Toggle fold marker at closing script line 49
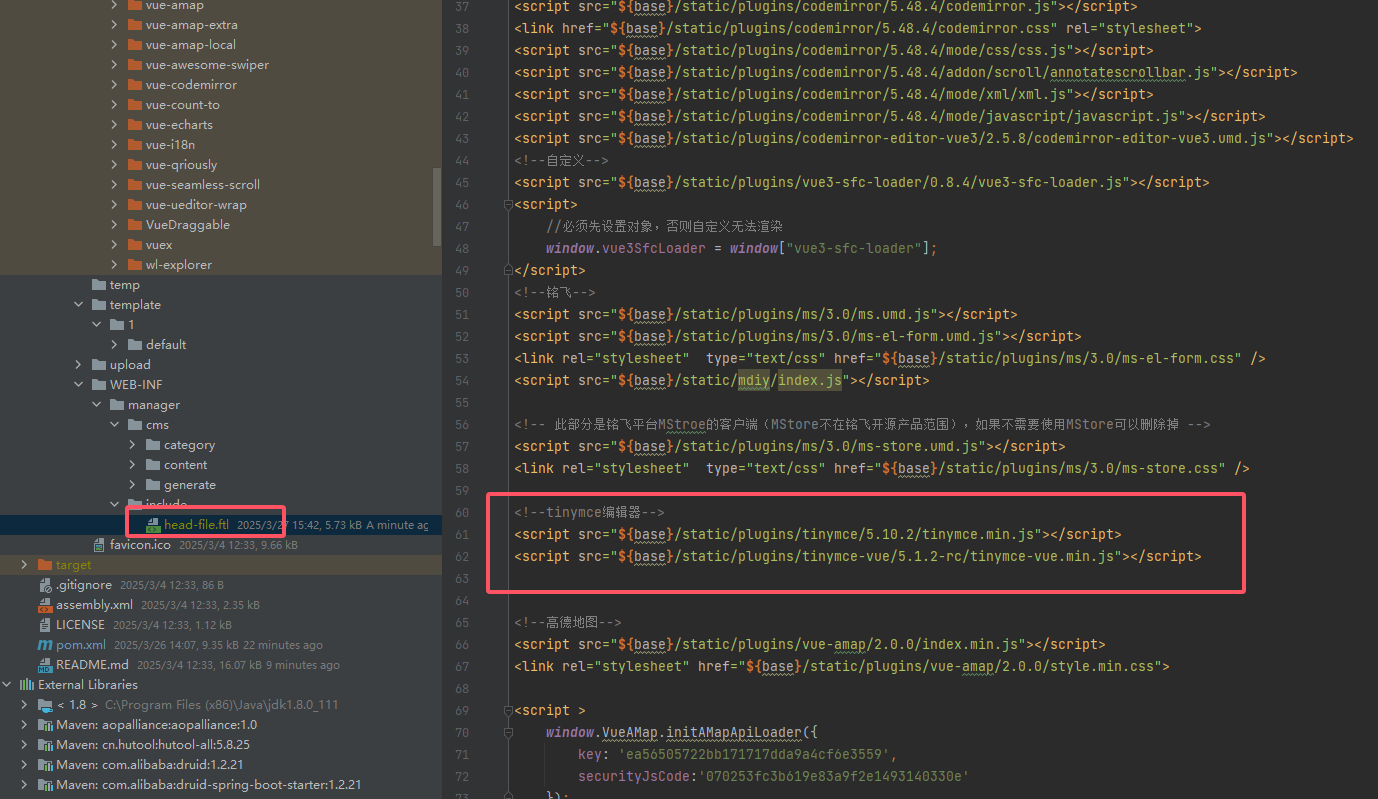The image size is (1378, 799). [x=507, y=270]
